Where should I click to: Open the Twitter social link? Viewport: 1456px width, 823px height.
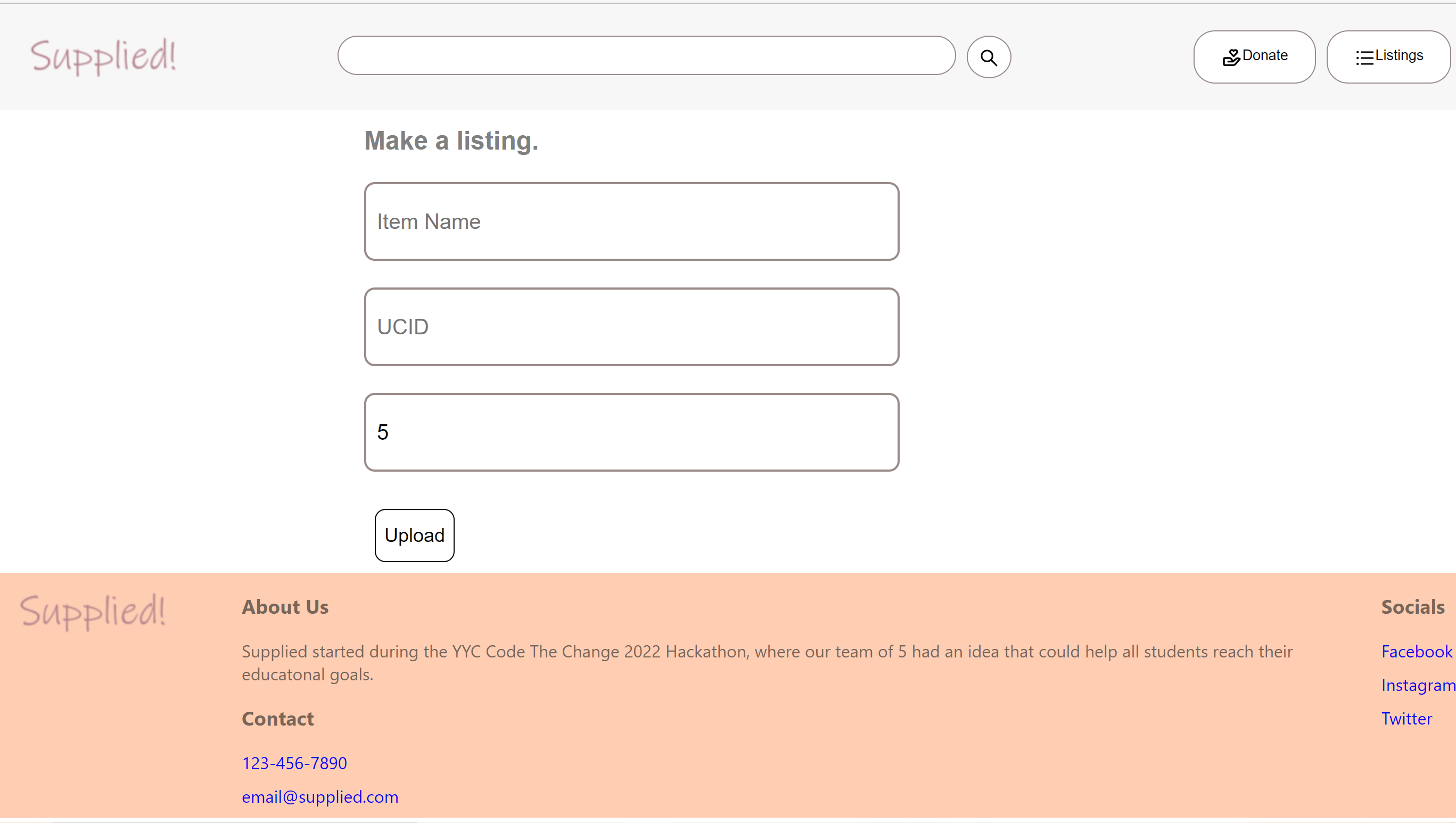pyautogui.click(x=1406, y=719)
